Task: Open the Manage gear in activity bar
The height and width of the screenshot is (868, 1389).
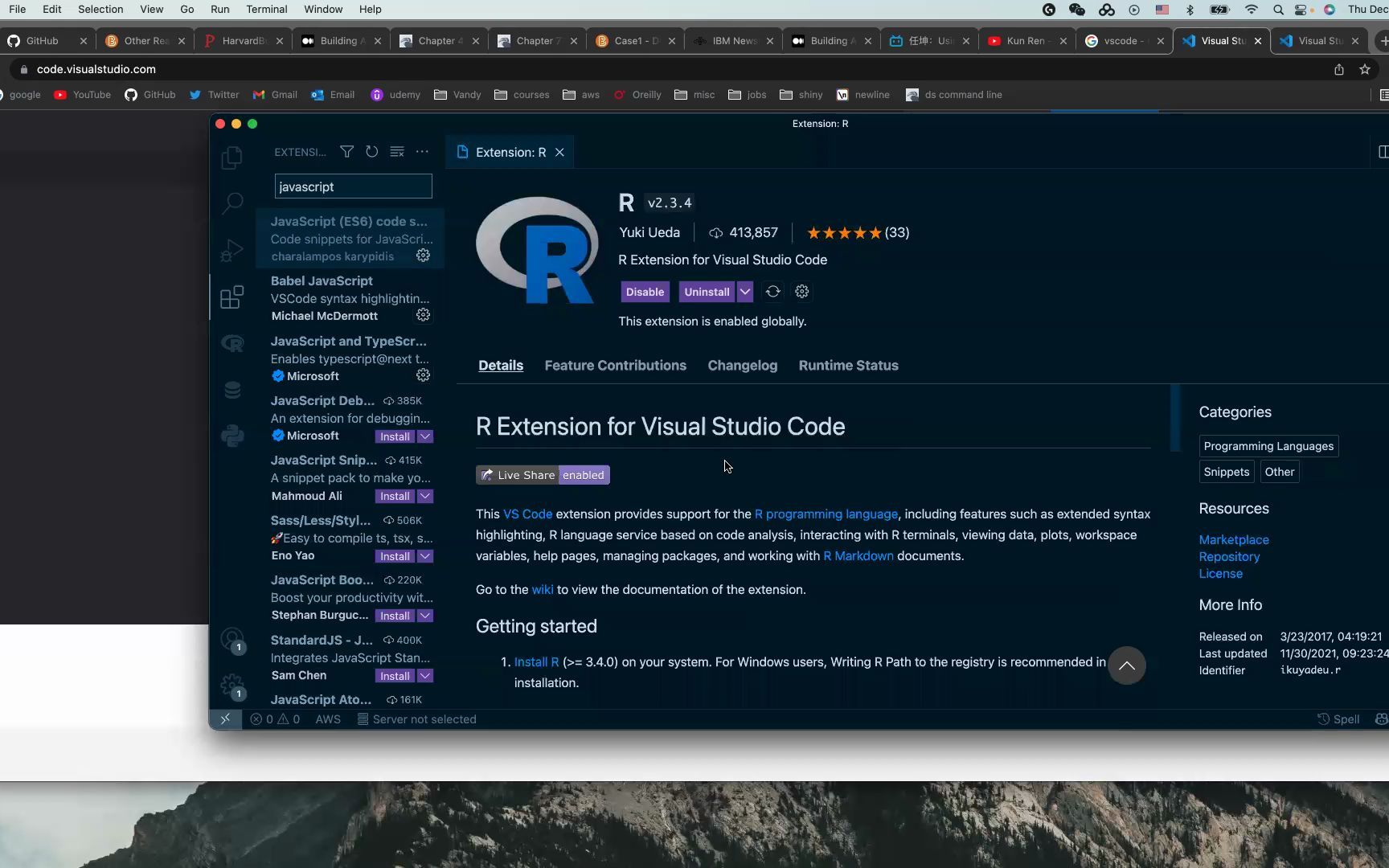Action: [x=231, y=686]
